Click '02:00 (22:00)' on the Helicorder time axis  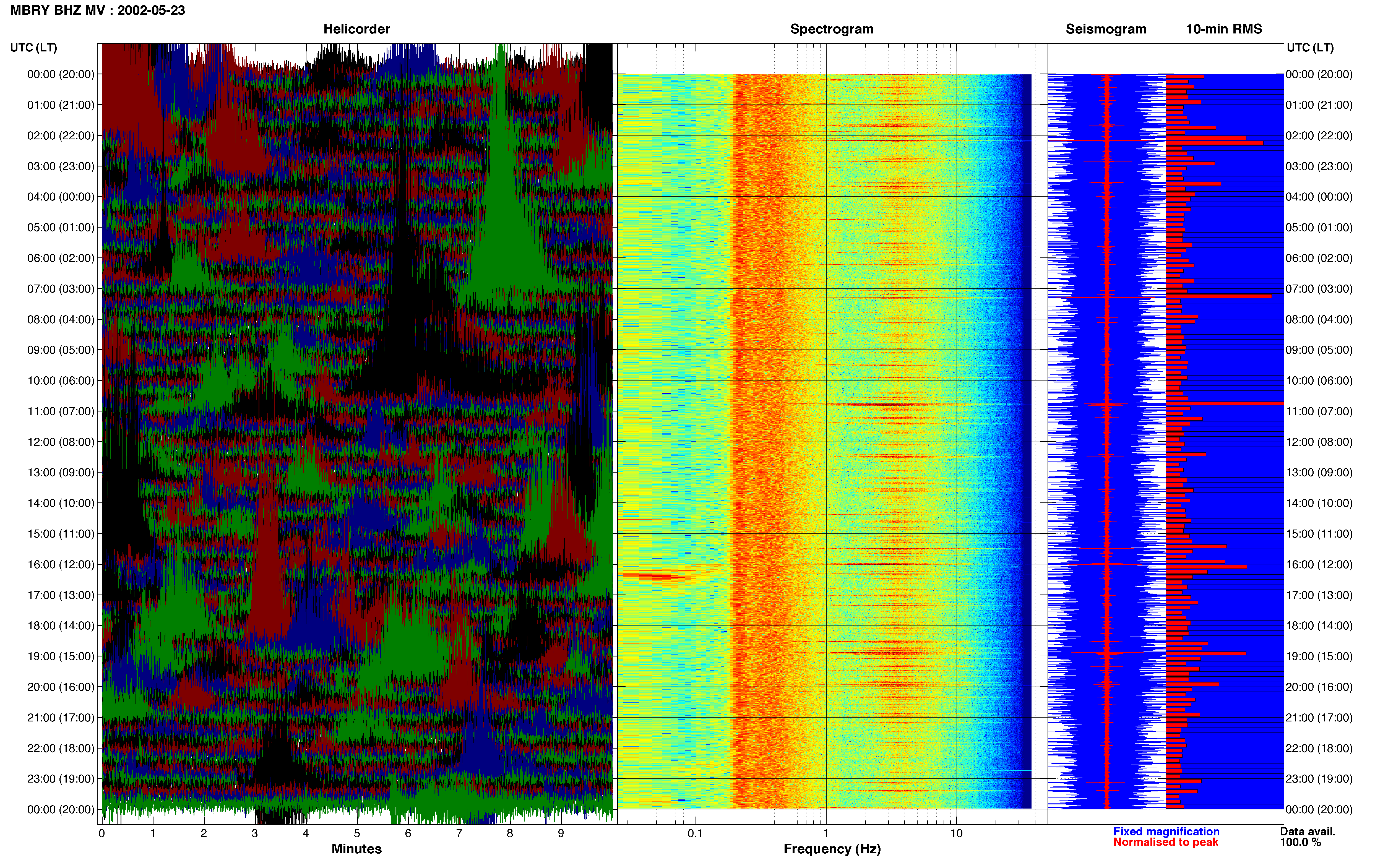pyautogui.click(x=61, y=135)
